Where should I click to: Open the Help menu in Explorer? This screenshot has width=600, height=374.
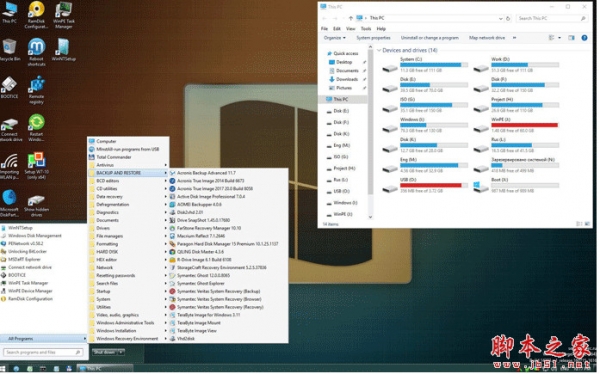[x=382, y=29]
